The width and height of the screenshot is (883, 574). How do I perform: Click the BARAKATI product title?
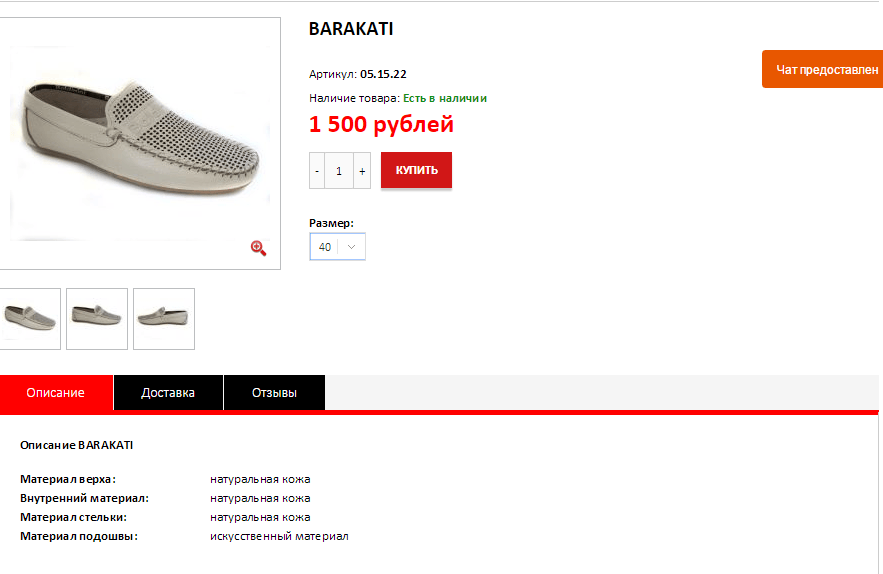pyautogui.click(x=351, y=29)
